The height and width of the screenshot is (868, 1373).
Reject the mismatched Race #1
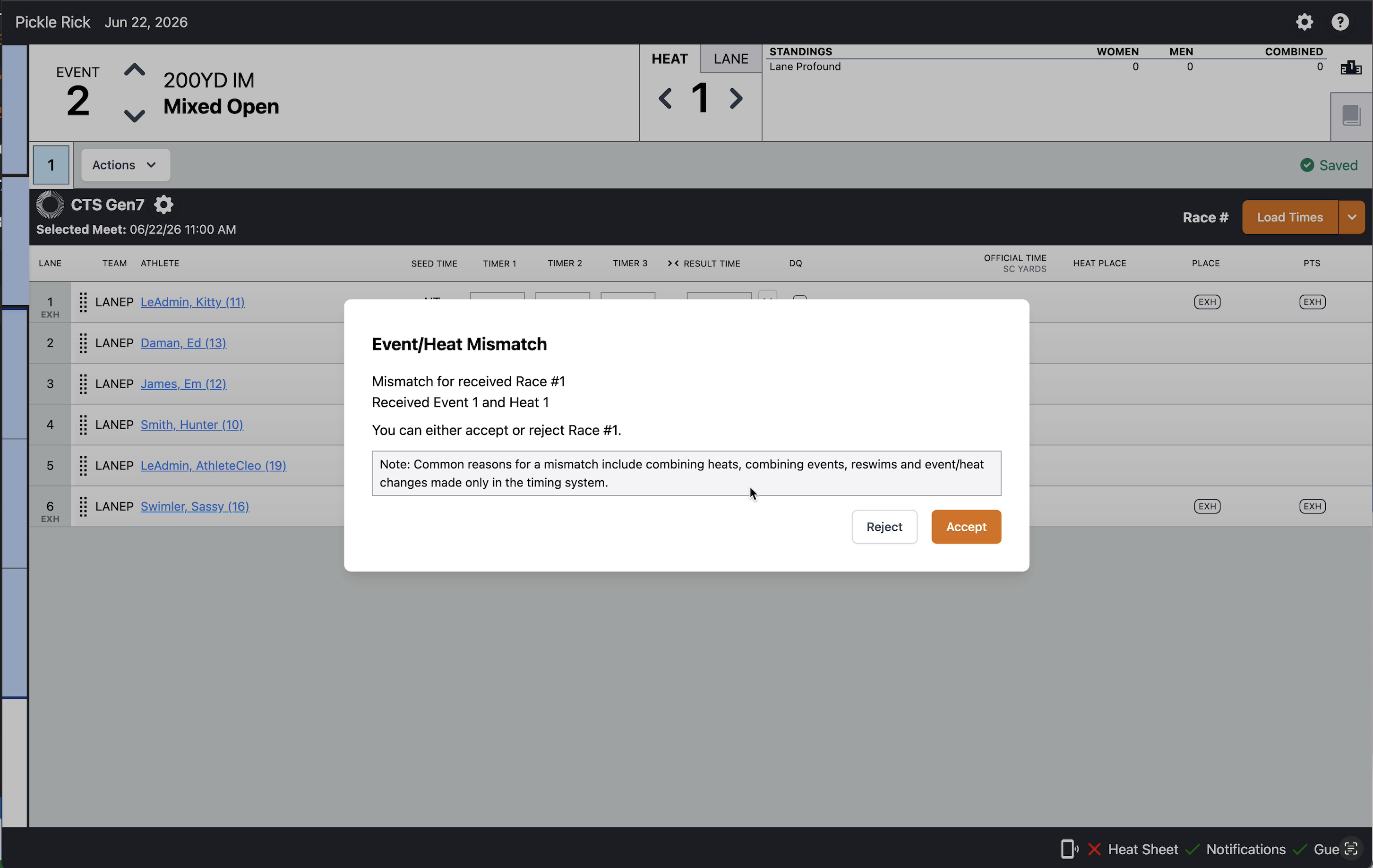click(884, 527)
